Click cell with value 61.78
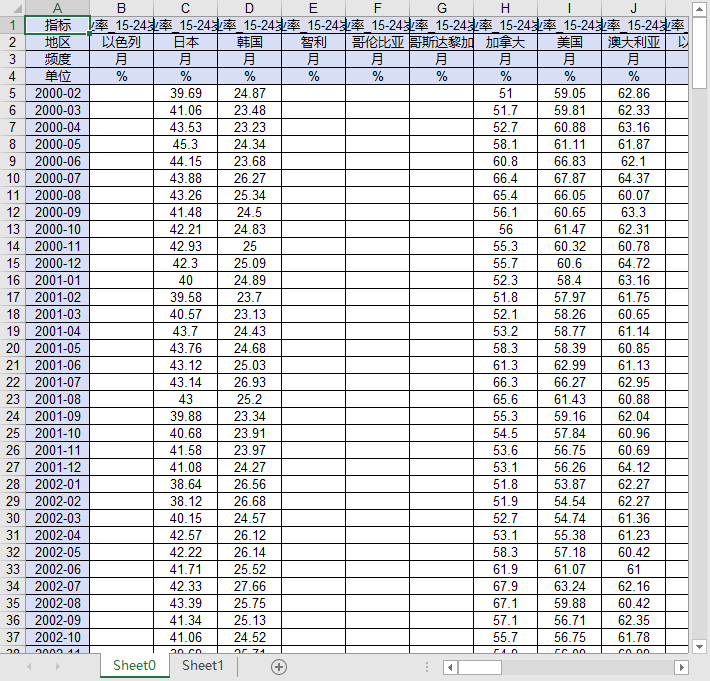The width and height of the screenshot is (710, 681). pos(633,637)
